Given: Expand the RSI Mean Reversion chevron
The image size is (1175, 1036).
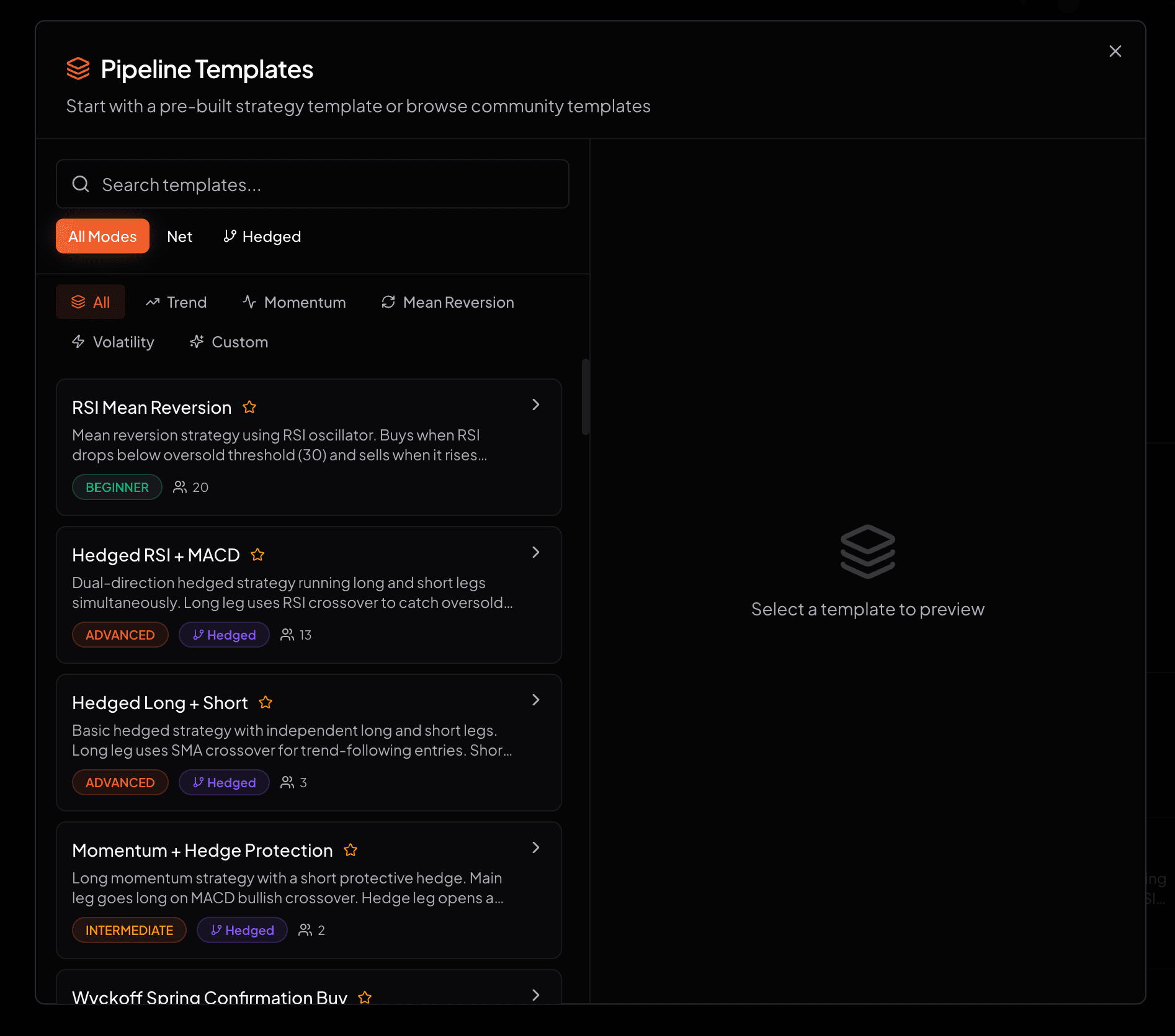Looking at the screenshot, I should pyautogui.click(x=536, y=405).
